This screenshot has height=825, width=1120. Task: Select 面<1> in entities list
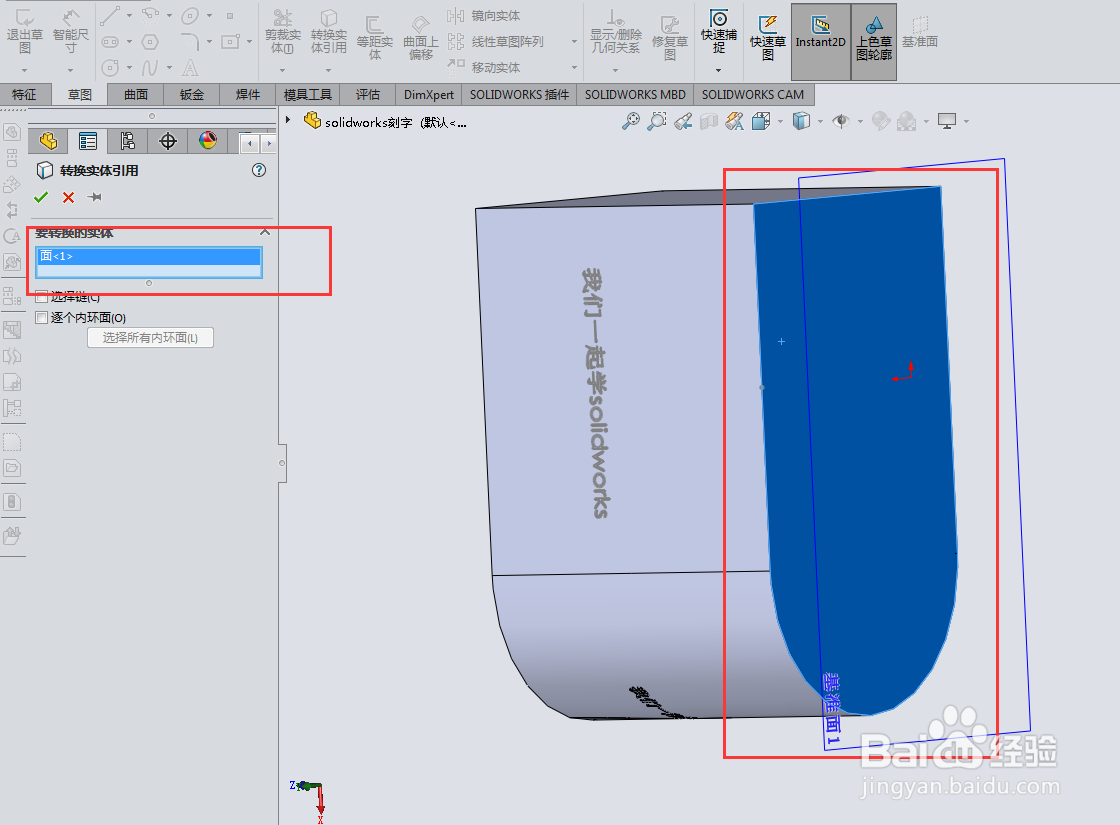(149, 256)
